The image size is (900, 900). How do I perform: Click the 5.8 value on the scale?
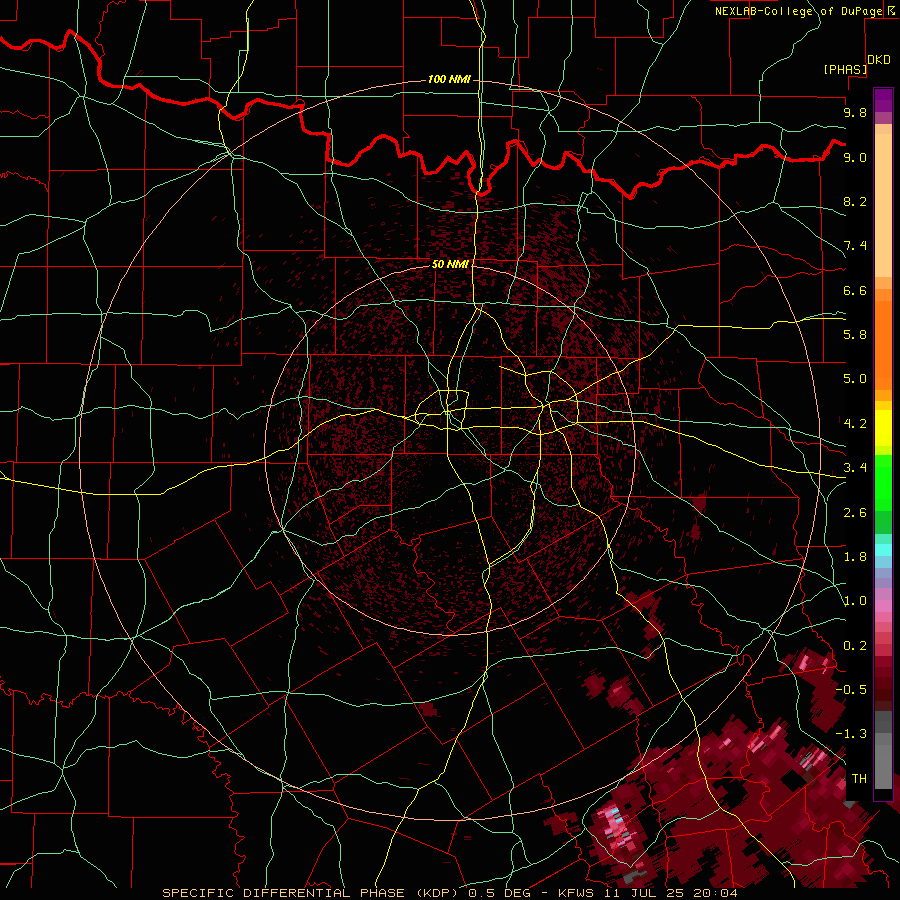855,335
